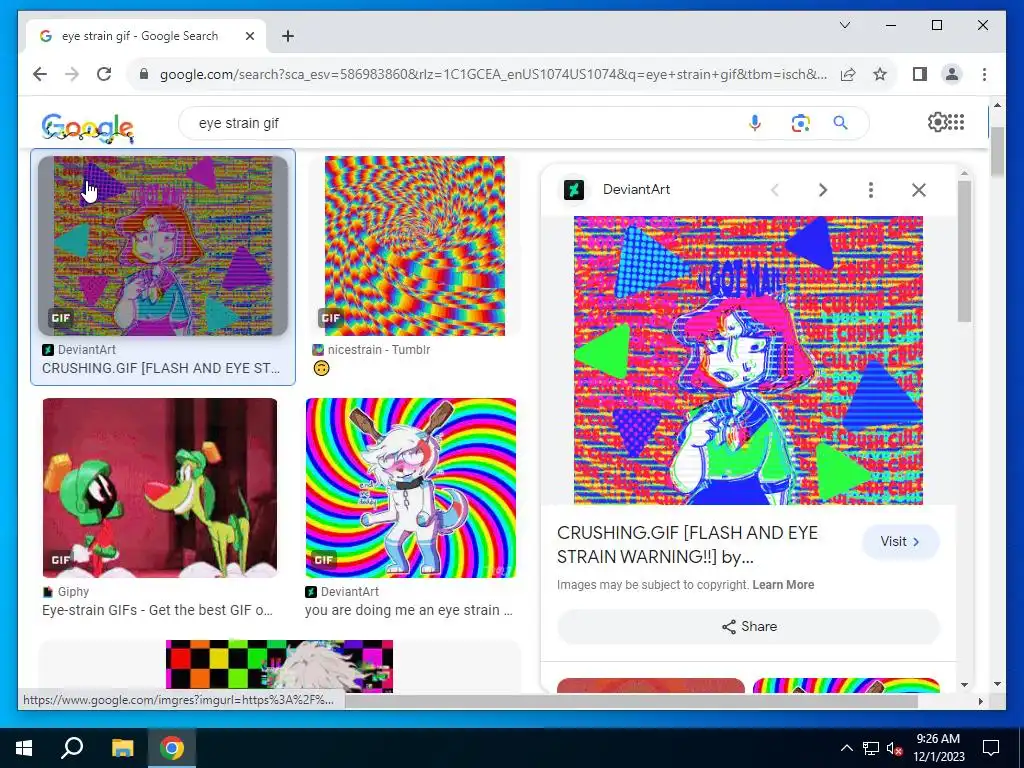Open the CRUSHING.GIF preview title link
This screenshot has width=1024, height=768.
pyautogui.click(x=687, y=544)
